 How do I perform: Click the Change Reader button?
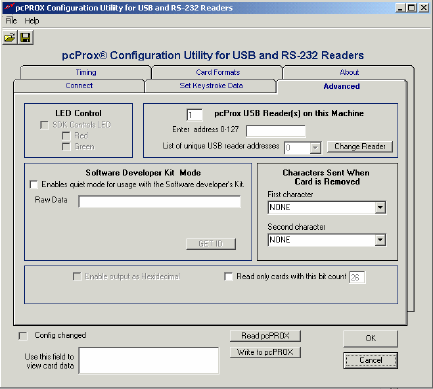coord(360,146)
